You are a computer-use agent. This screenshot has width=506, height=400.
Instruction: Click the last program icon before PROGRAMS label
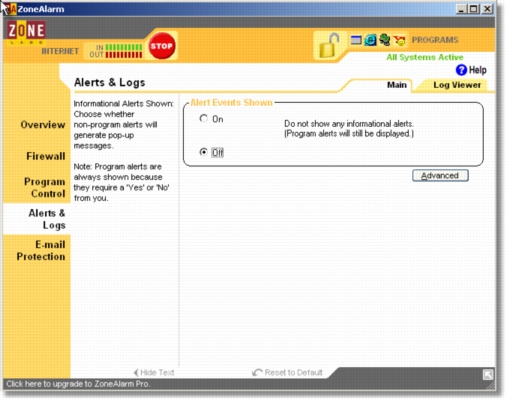399,40
